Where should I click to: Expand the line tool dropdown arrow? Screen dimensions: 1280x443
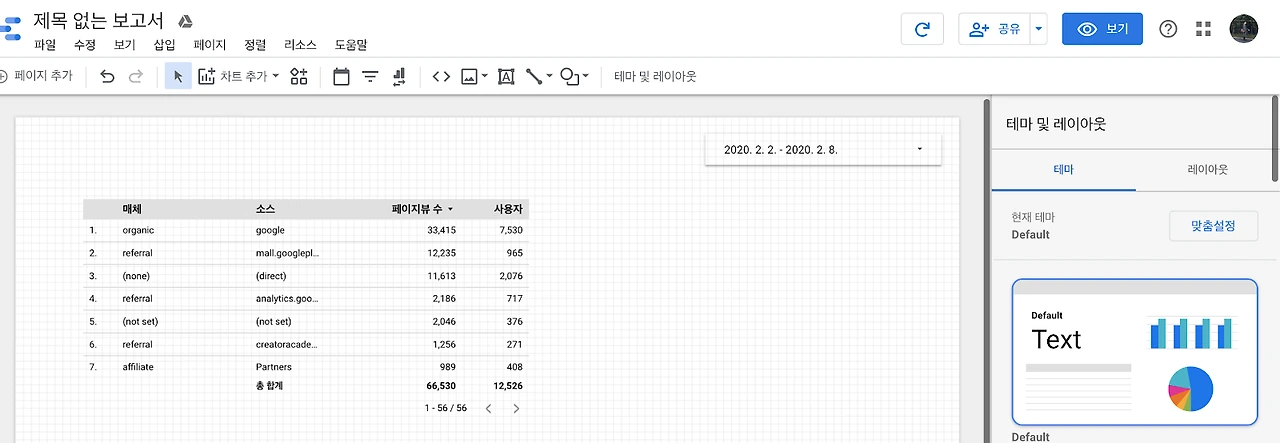[x=549, y=76]
